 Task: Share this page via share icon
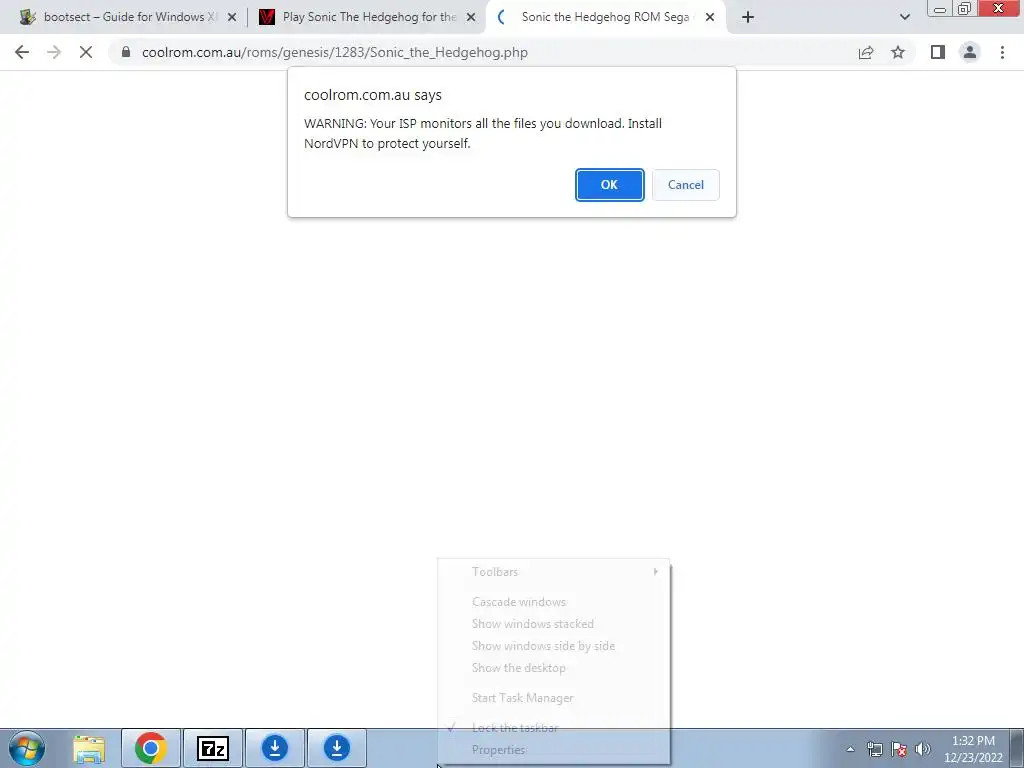pyautogui.click(x=866, y=52)
